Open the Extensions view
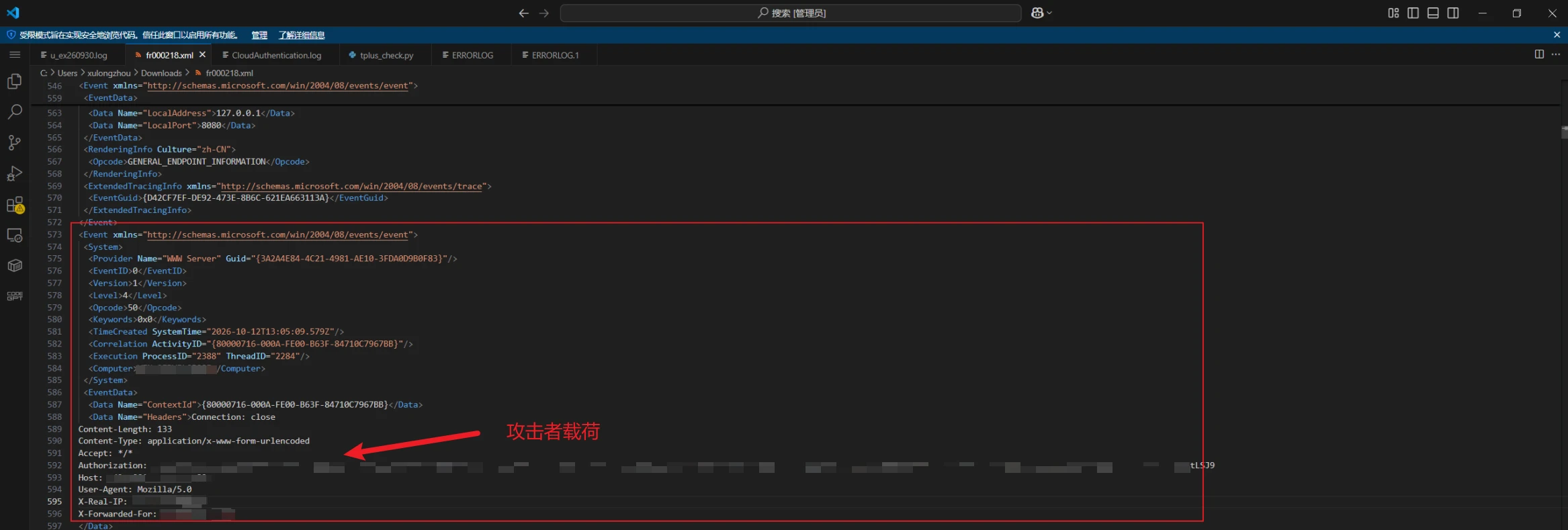Image resolution: width=1568 pixels, height=530 pixels. 15,204
